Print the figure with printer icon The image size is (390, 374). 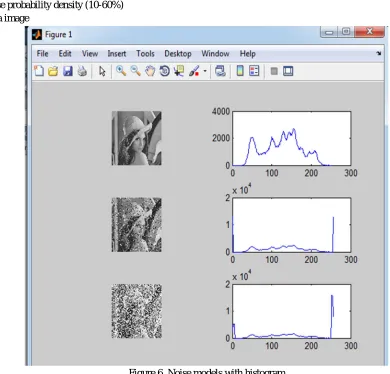tap(82, 71)
